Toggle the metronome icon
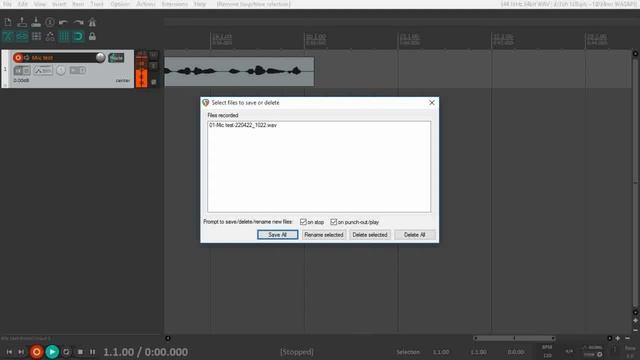640x360 pixels. click(92, 22)
